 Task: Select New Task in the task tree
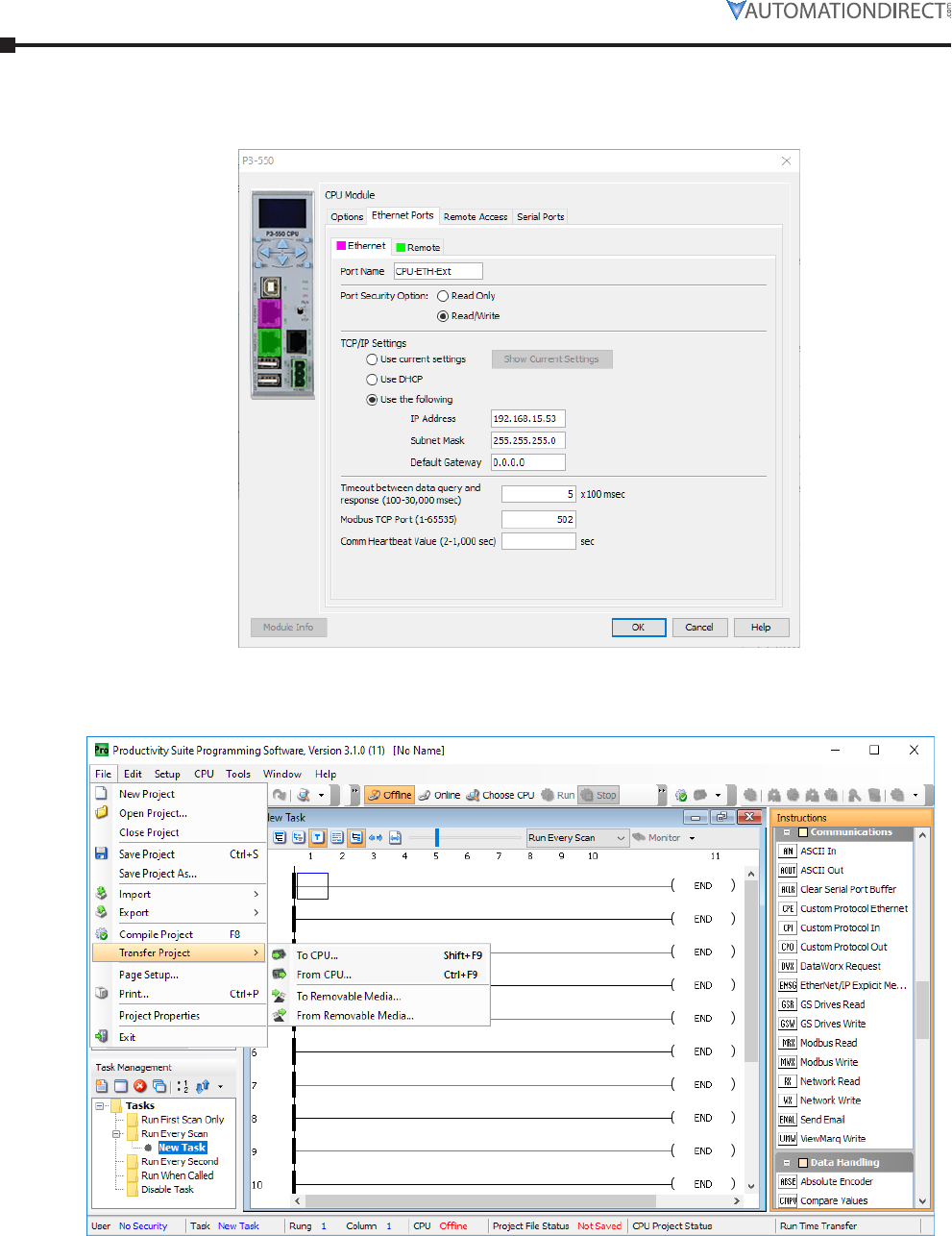tap(183, 1148)
